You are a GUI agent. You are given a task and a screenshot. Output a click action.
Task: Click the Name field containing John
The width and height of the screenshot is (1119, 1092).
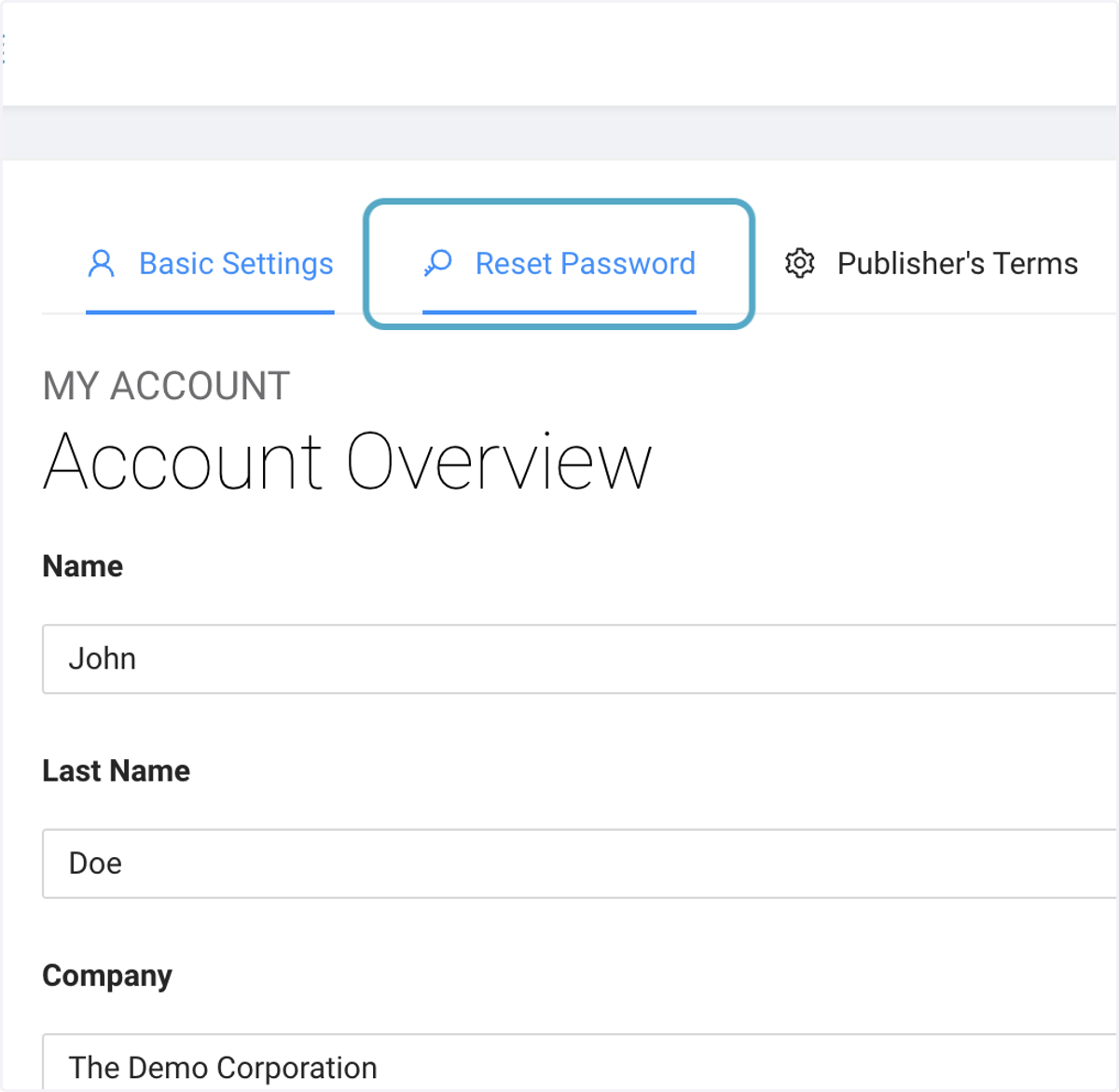(580, 659)
